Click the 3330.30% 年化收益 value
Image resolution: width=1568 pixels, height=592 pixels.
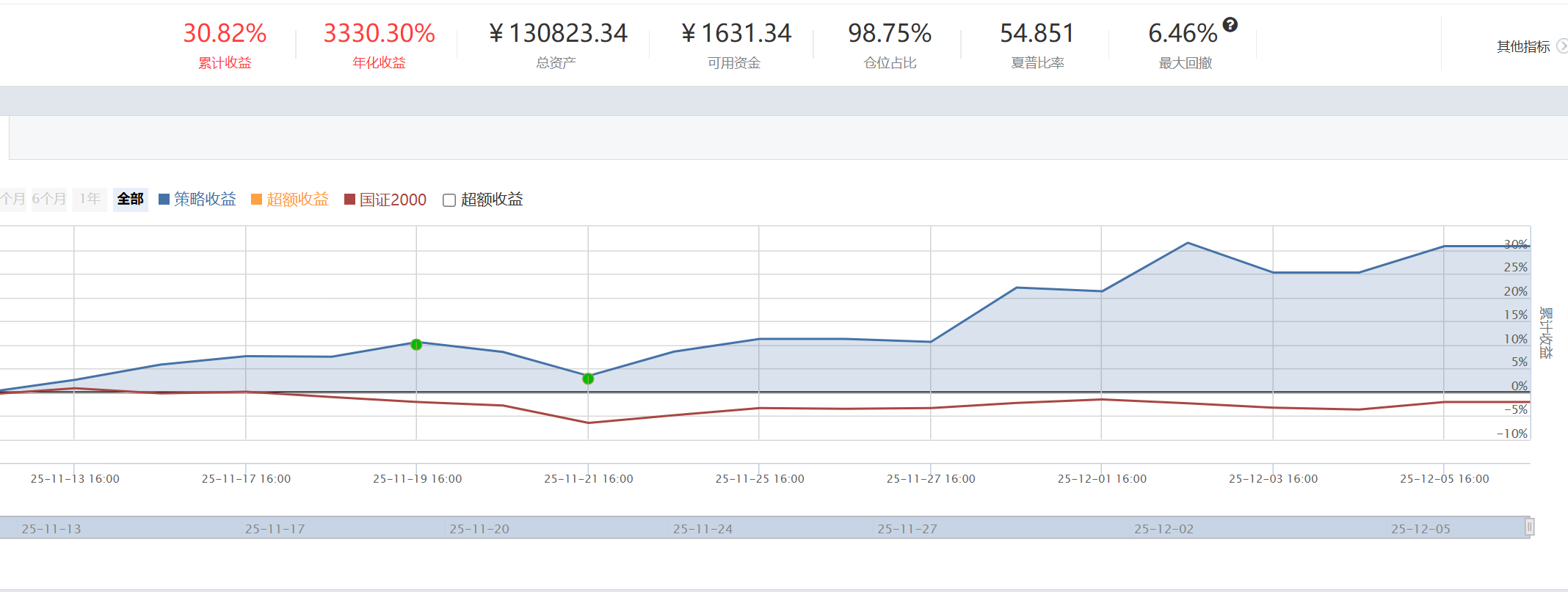point(379,33)
